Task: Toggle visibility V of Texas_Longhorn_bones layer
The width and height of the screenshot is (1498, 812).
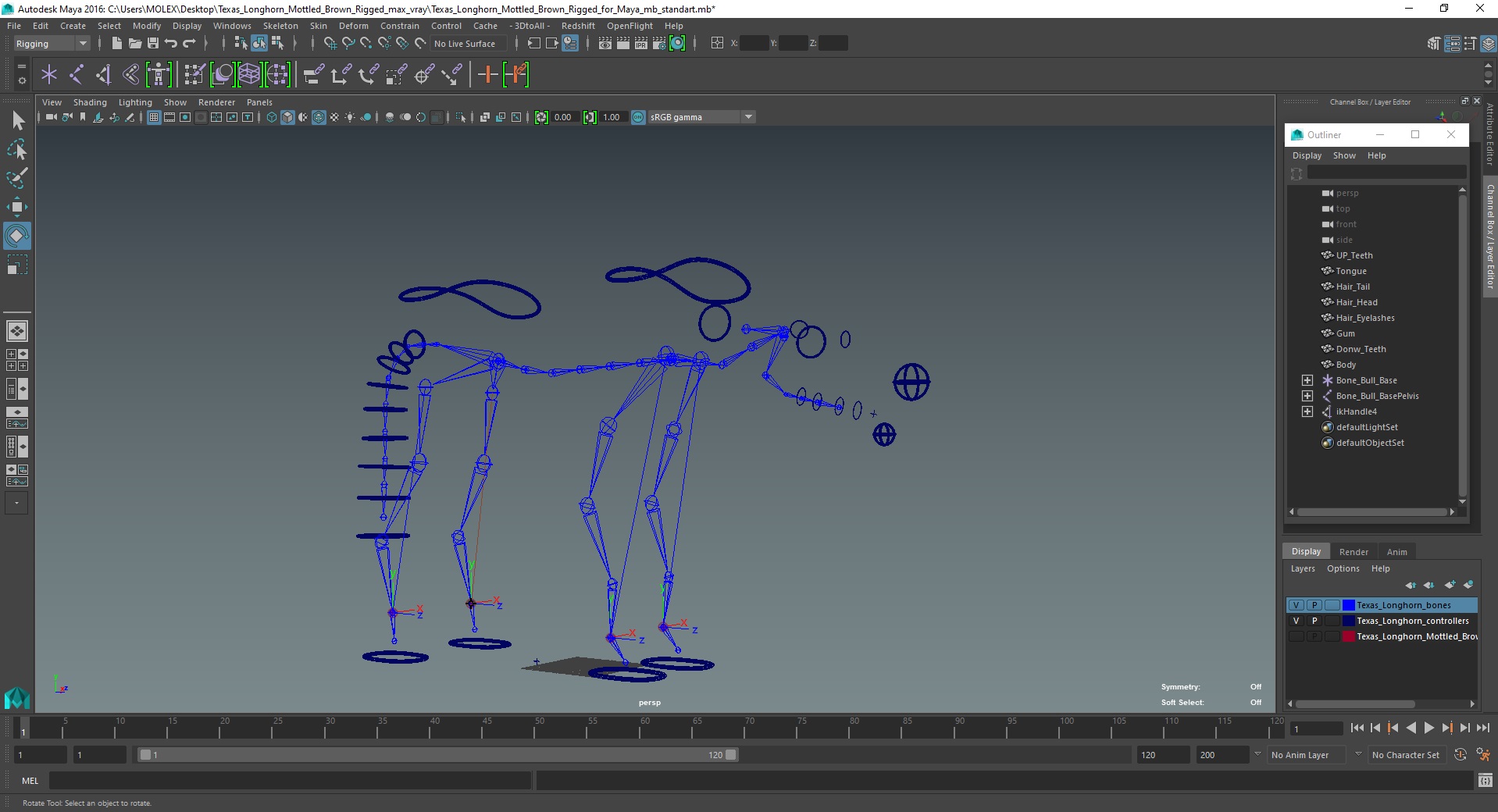Action: (x=1296, y=605)
